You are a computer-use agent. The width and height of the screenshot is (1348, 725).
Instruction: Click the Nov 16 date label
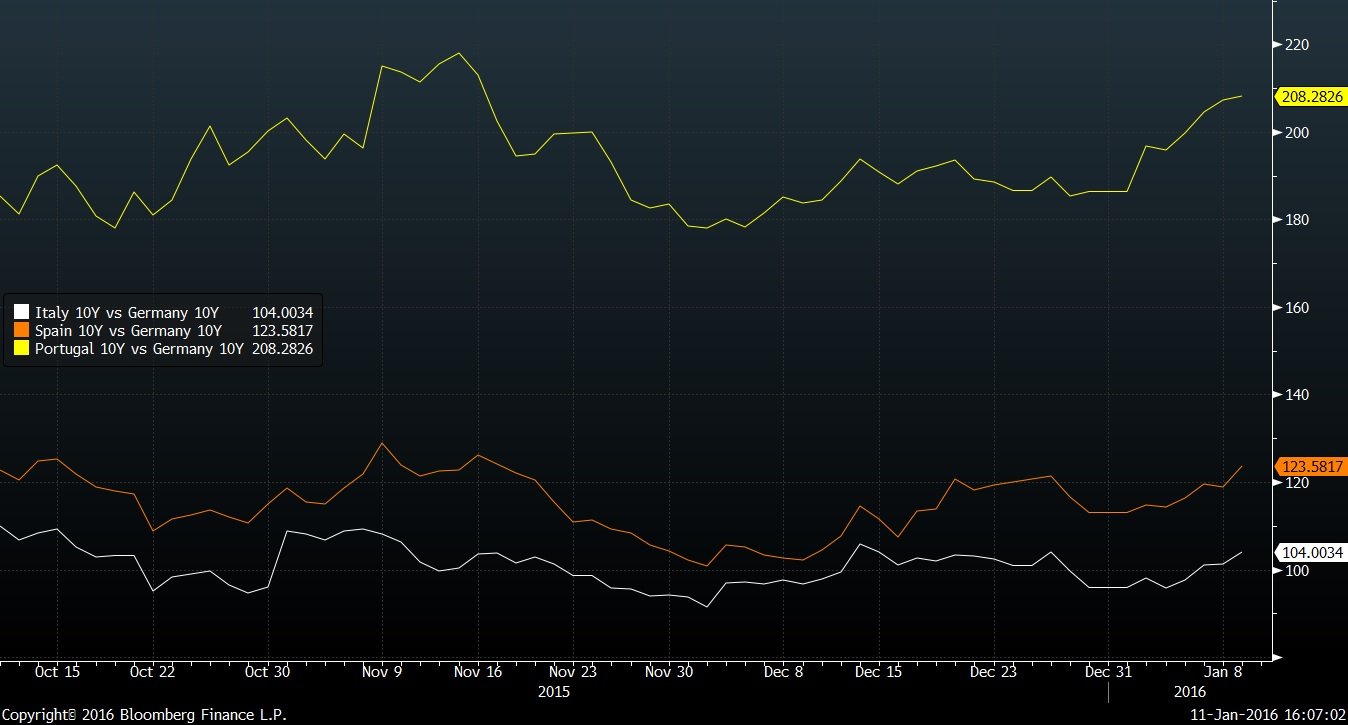(478, 672)
